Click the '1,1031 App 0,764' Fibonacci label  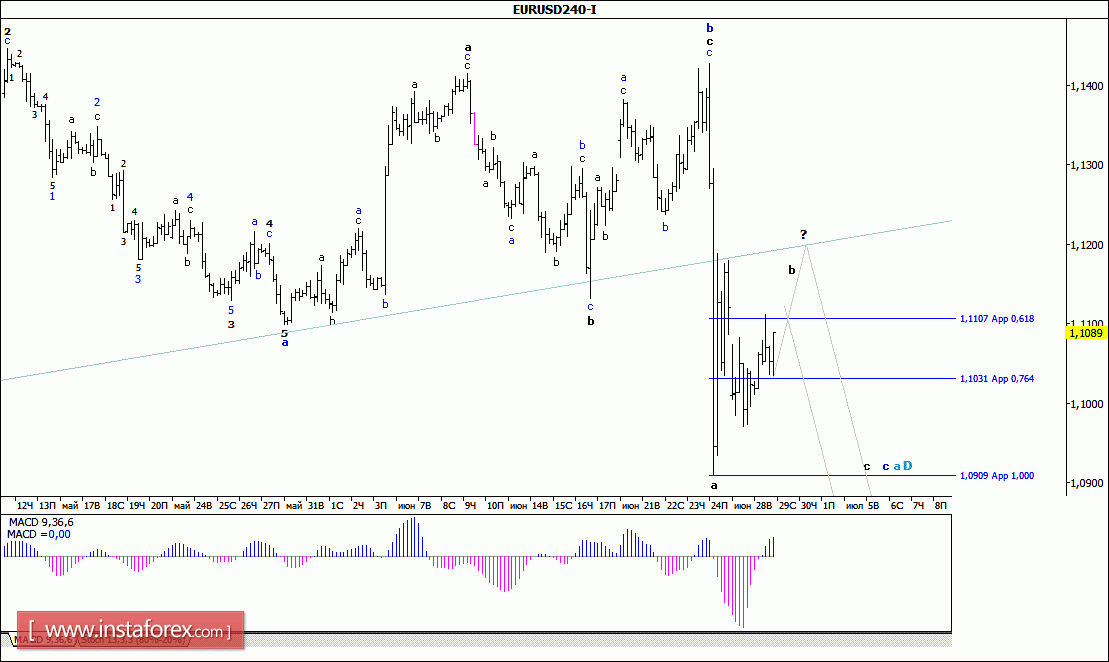997,378
